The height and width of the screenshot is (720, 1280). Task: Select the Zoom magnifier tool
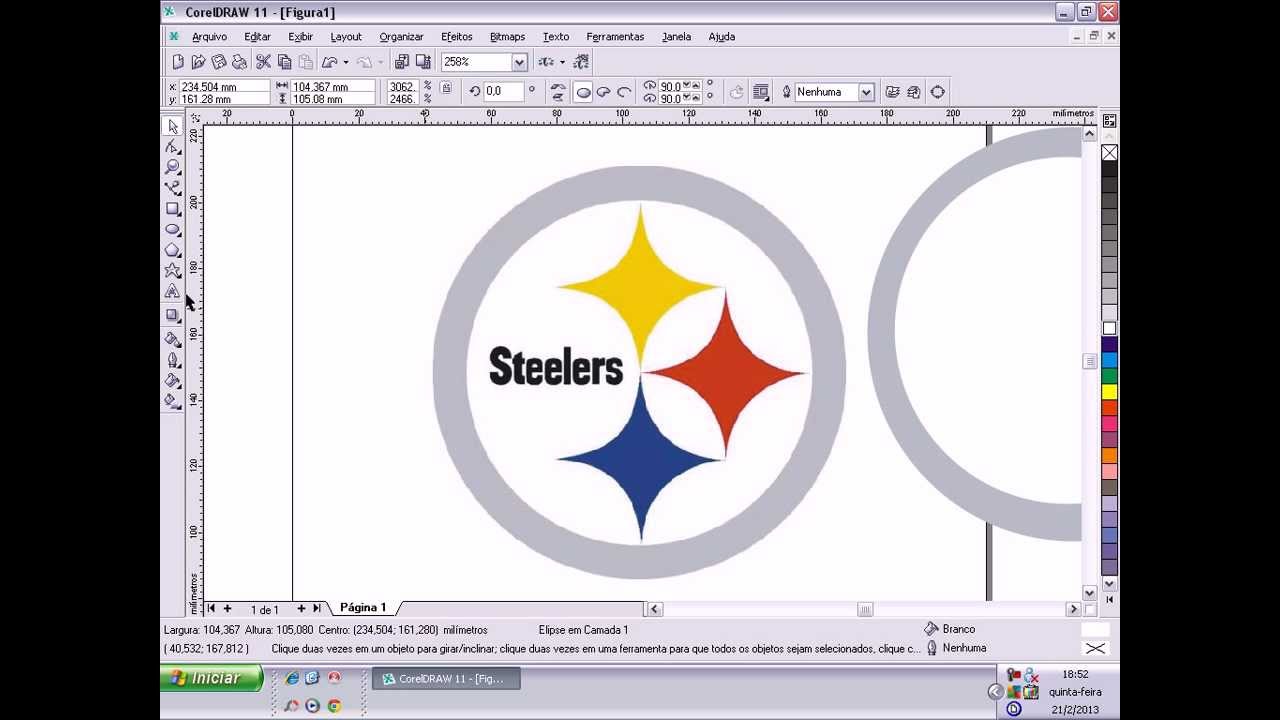(173, 167)
